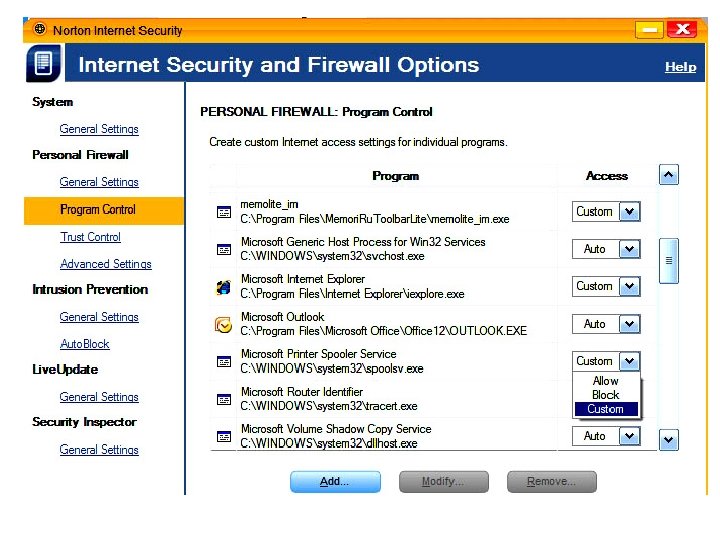Click the Printer Spooler Service row icon
Screen dimensions: 720x540
[x=224, y=362]
